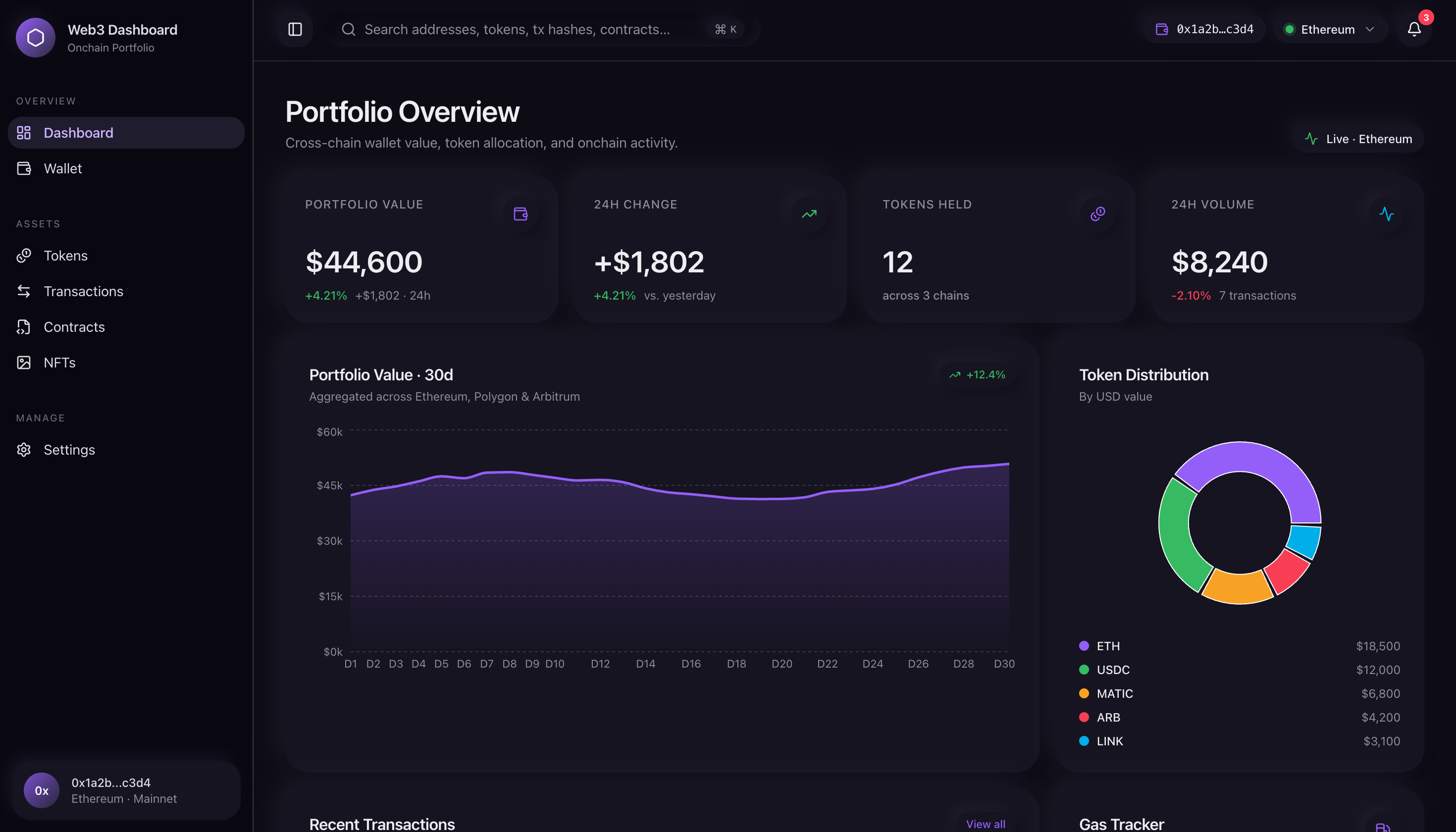Click the View all transactions link
The width and height of the screenshot is (1456, 832).
click(986, 824)
